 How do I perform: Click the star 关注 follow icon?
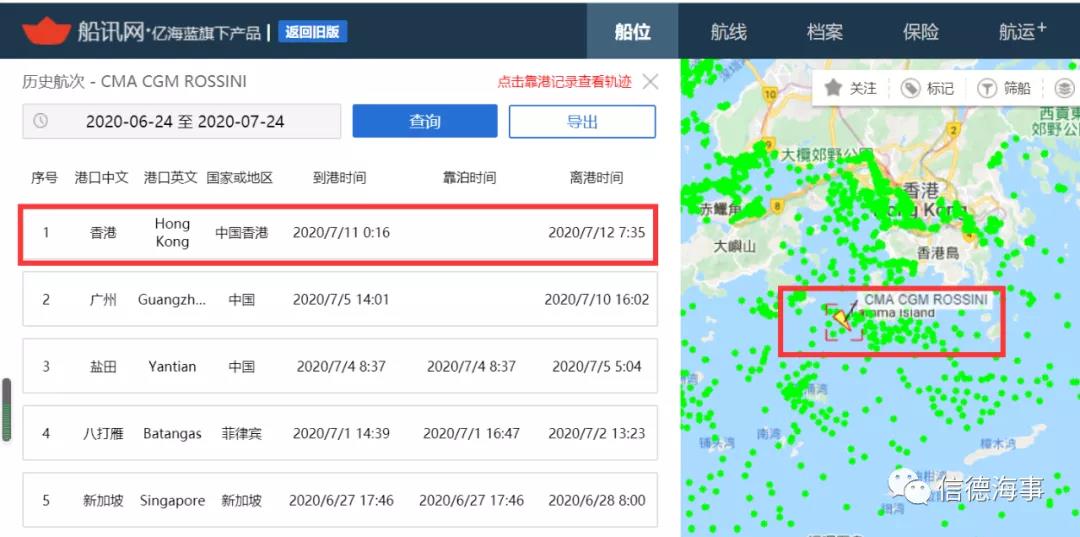pos(833,88)
